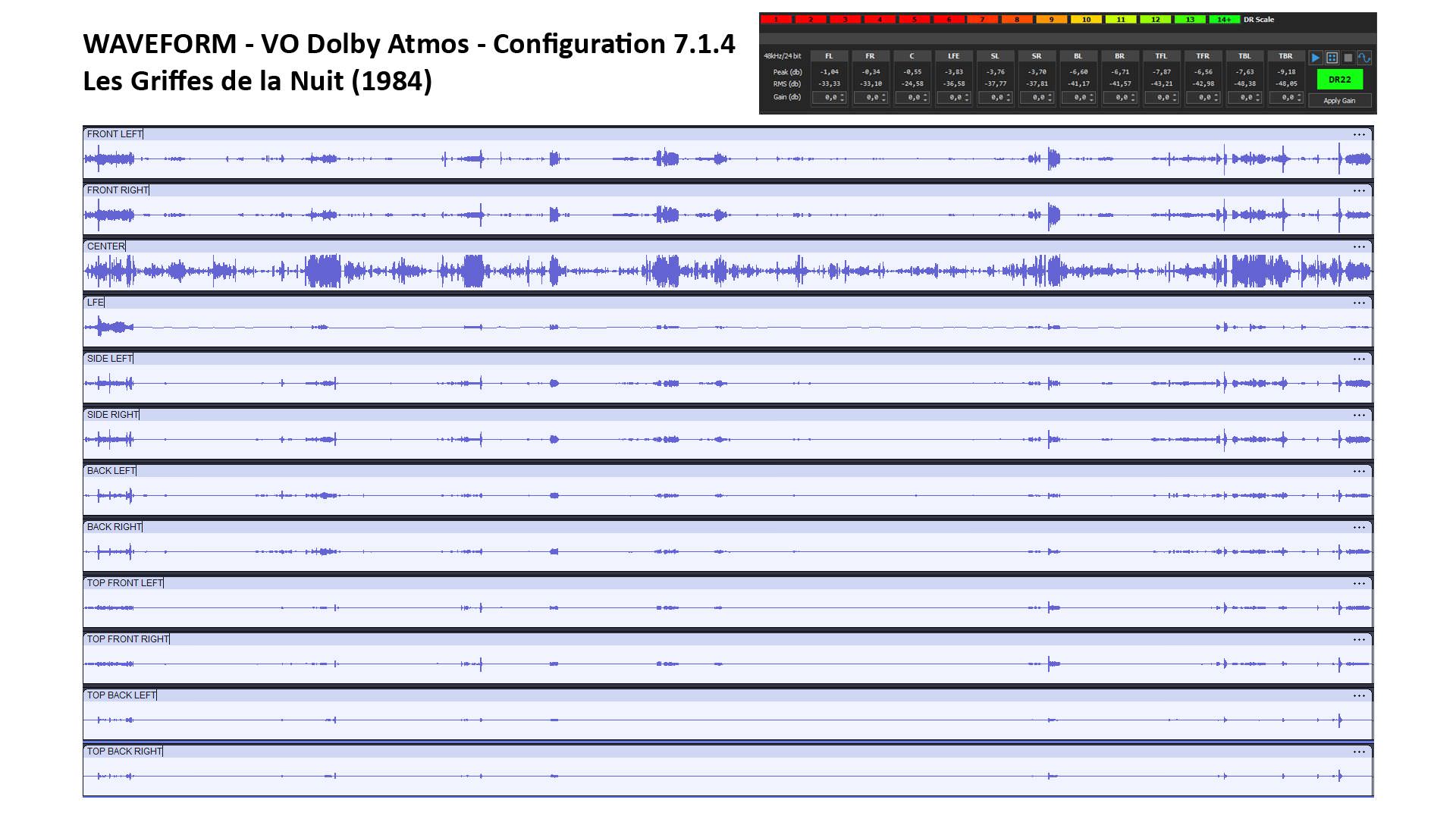Click the TOP BACK LEFT track label

(x=121, y=695)
